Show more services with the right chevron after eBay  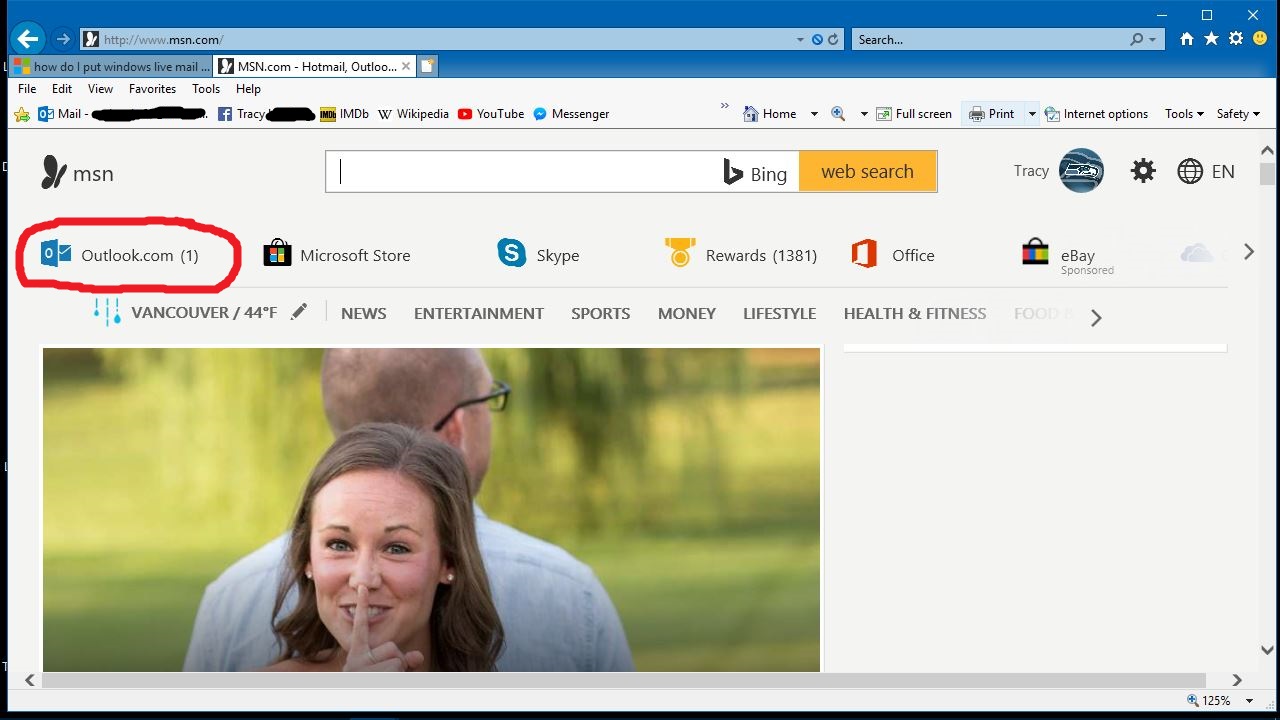(1248, 252)
